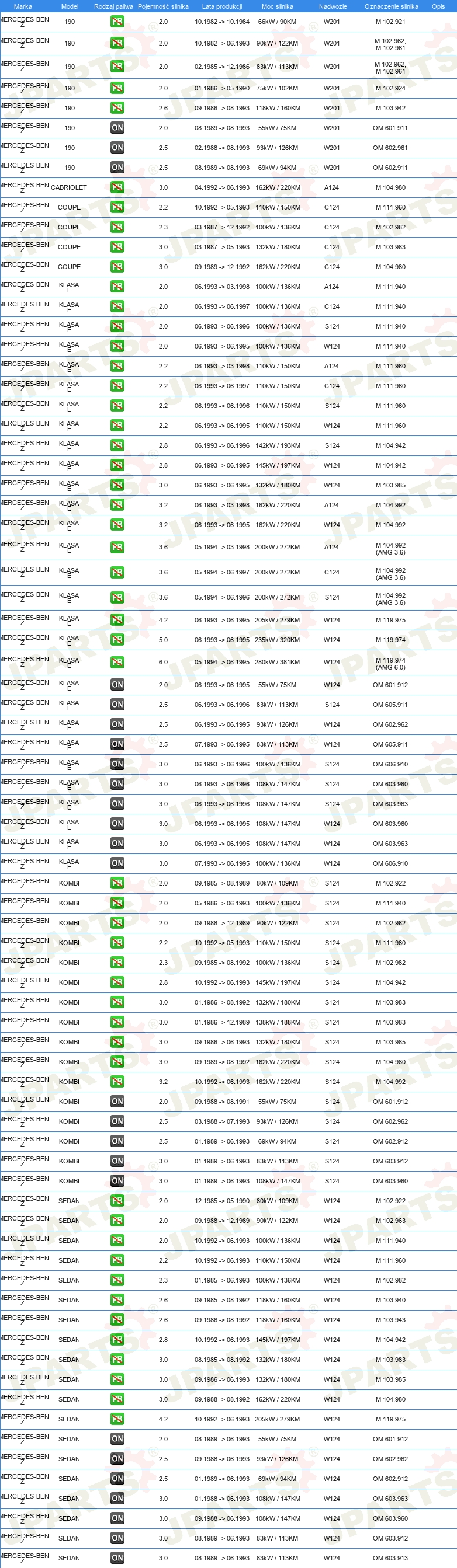457x1568 pixels.
Task: Click ON icon in KOMBI OM 602.912 row
Action: (x=117, y=1141)
